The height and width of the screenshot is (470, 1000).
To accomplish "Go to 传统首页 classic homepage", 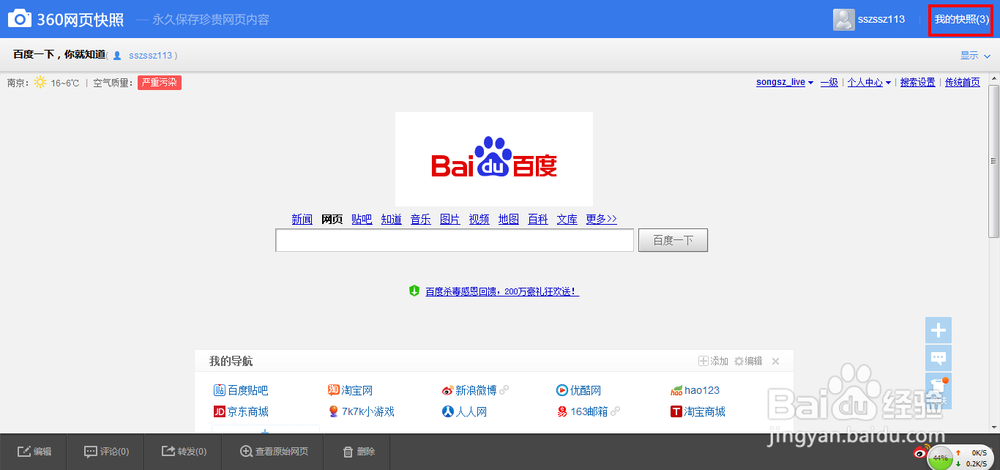I will click(x=962, y=82).
